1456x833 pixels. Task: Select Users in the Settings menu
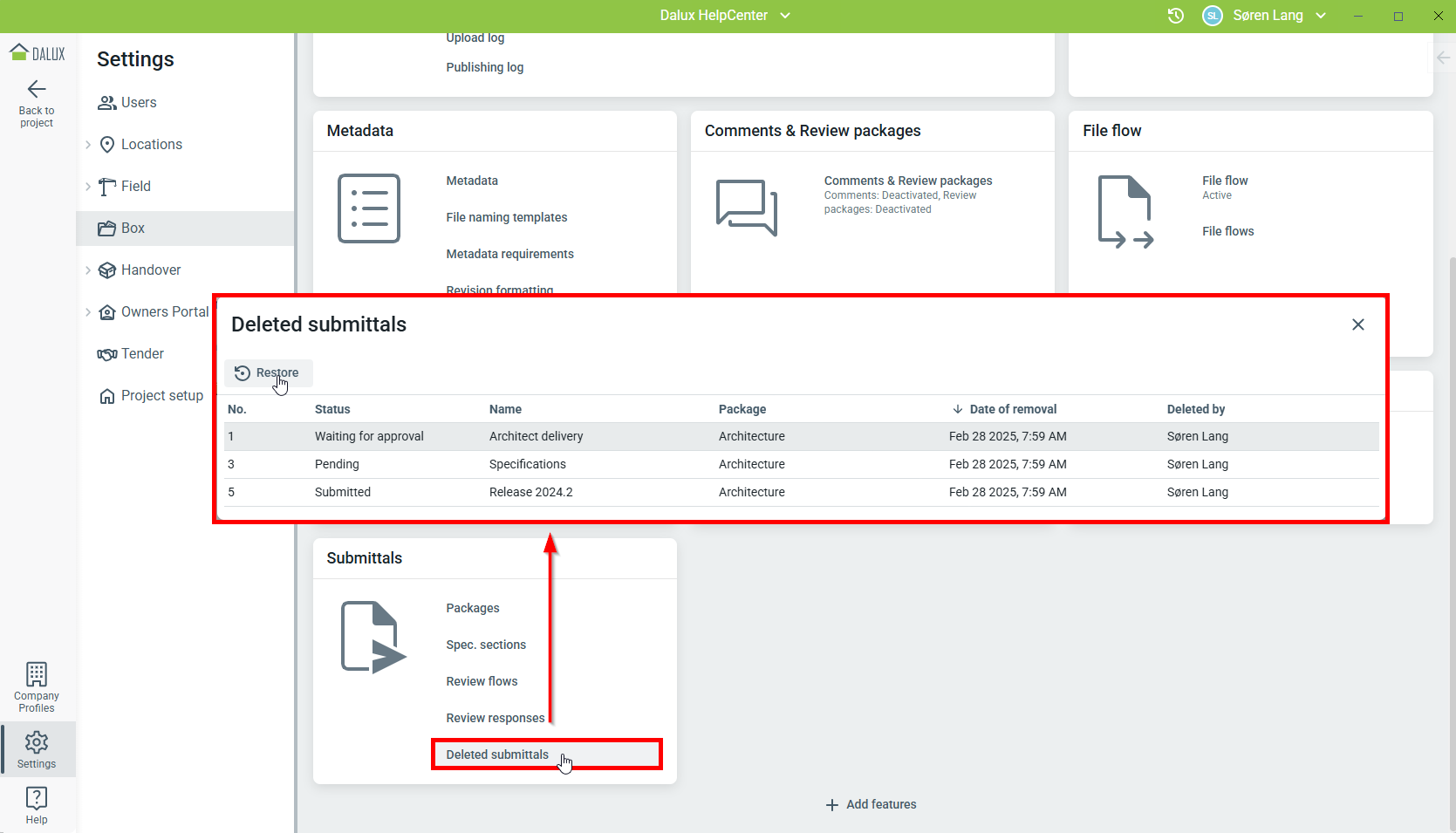(x=138, y=103)
